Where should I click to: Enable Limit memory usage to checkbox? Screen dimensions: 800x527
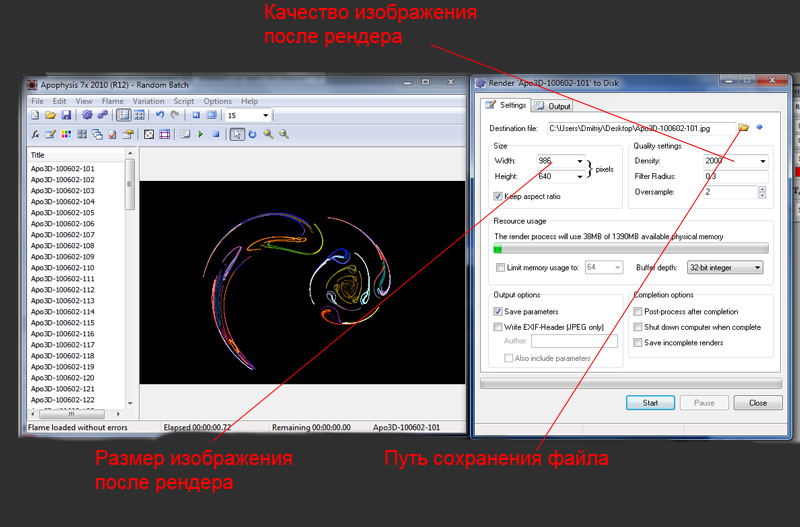[x=500, y=267]
